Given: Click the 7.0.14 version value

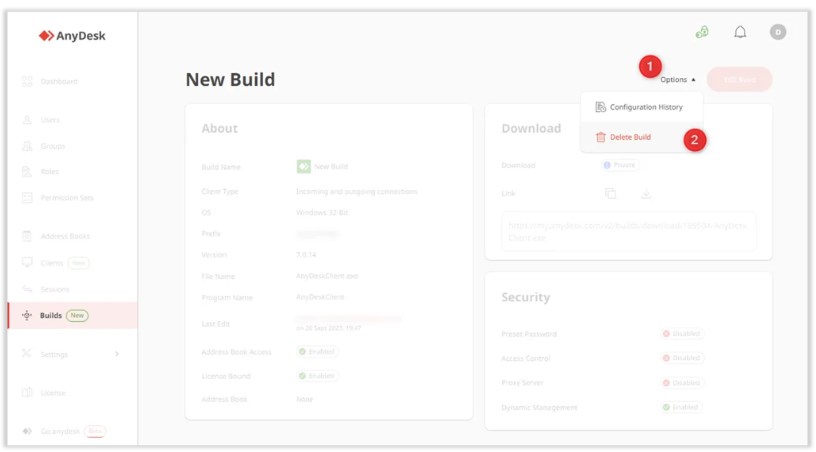Looking at the screenshot, I should tap(306, 255).
